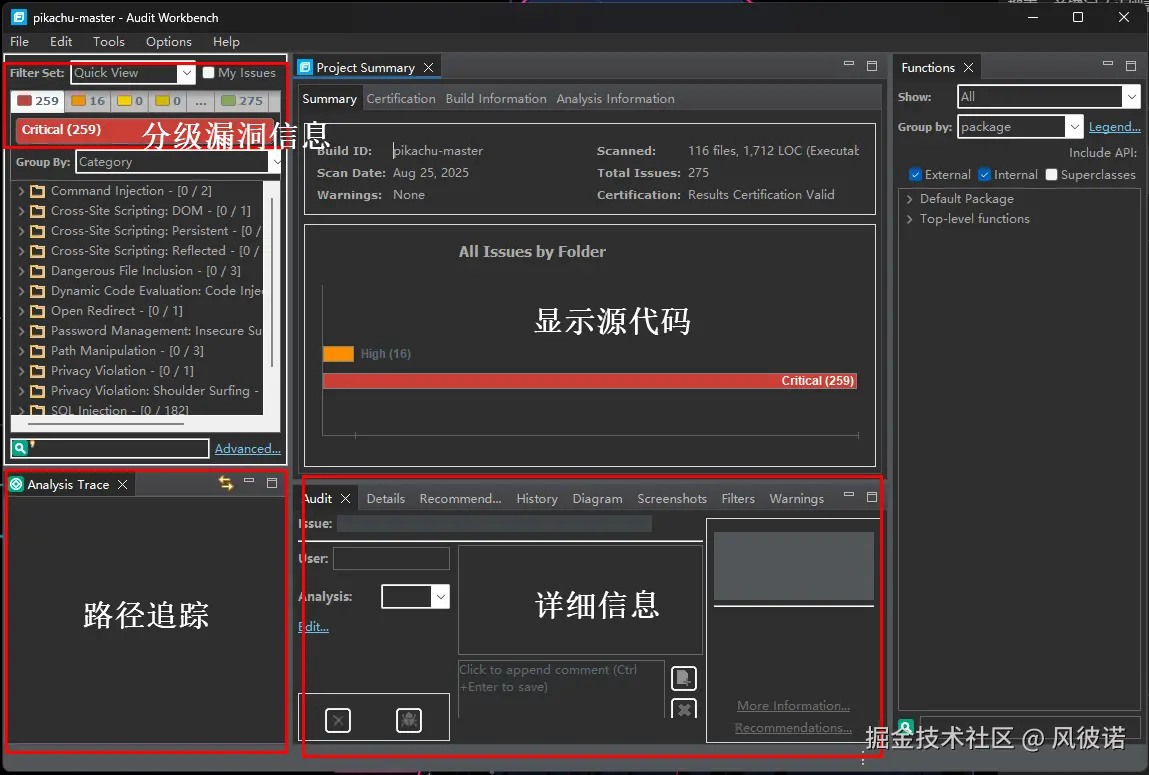The width and height of the screenshot is (1149, 775).
Task: Open the Analysis dropdown in Audit panel
Action: click(x=440, y=596)
